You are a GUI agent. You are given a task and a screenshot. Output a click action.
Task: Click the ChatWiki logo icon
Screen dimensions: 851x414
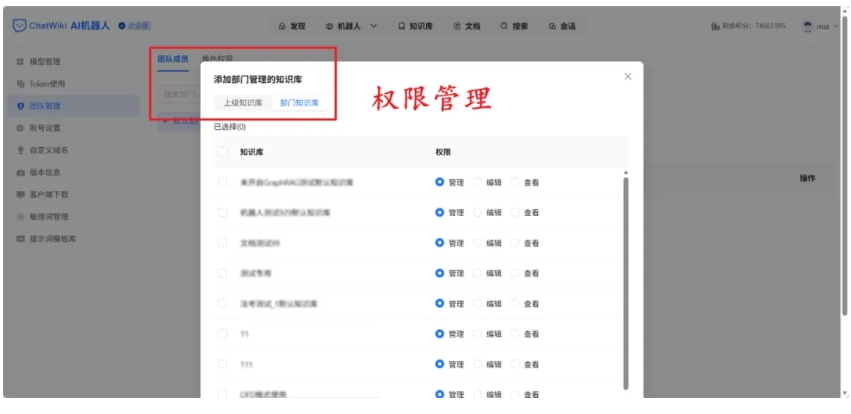click(x=20, y=26)
